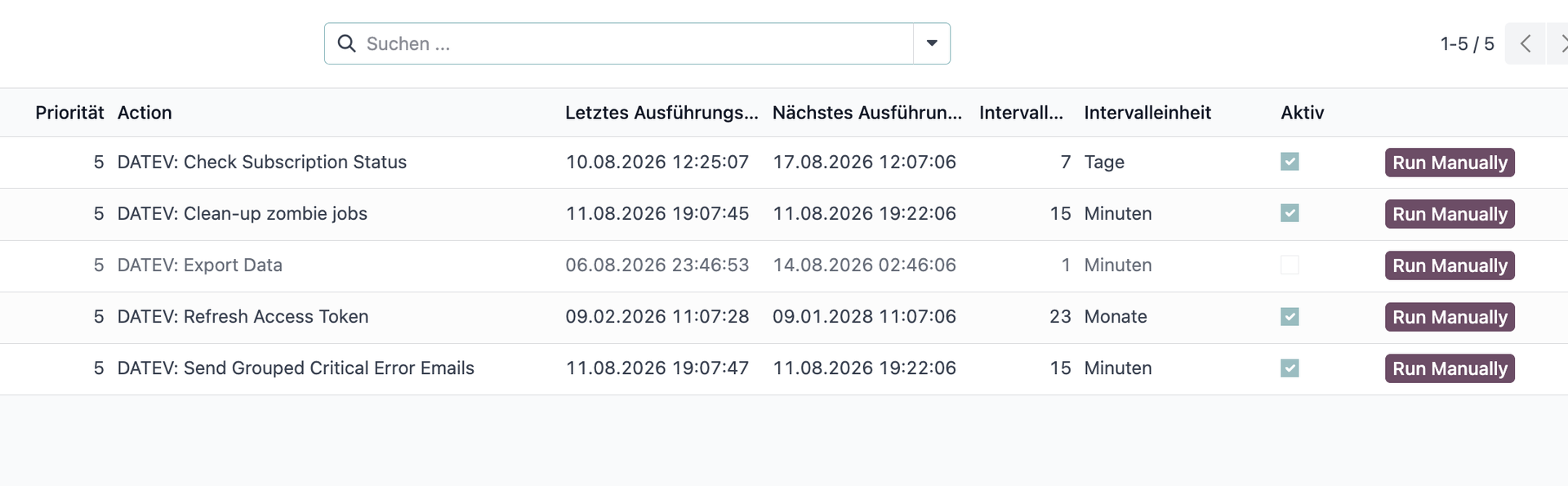Go to next page with right chevron
This screenshot has width=1568, height=486.
[x=1560, y=43]
